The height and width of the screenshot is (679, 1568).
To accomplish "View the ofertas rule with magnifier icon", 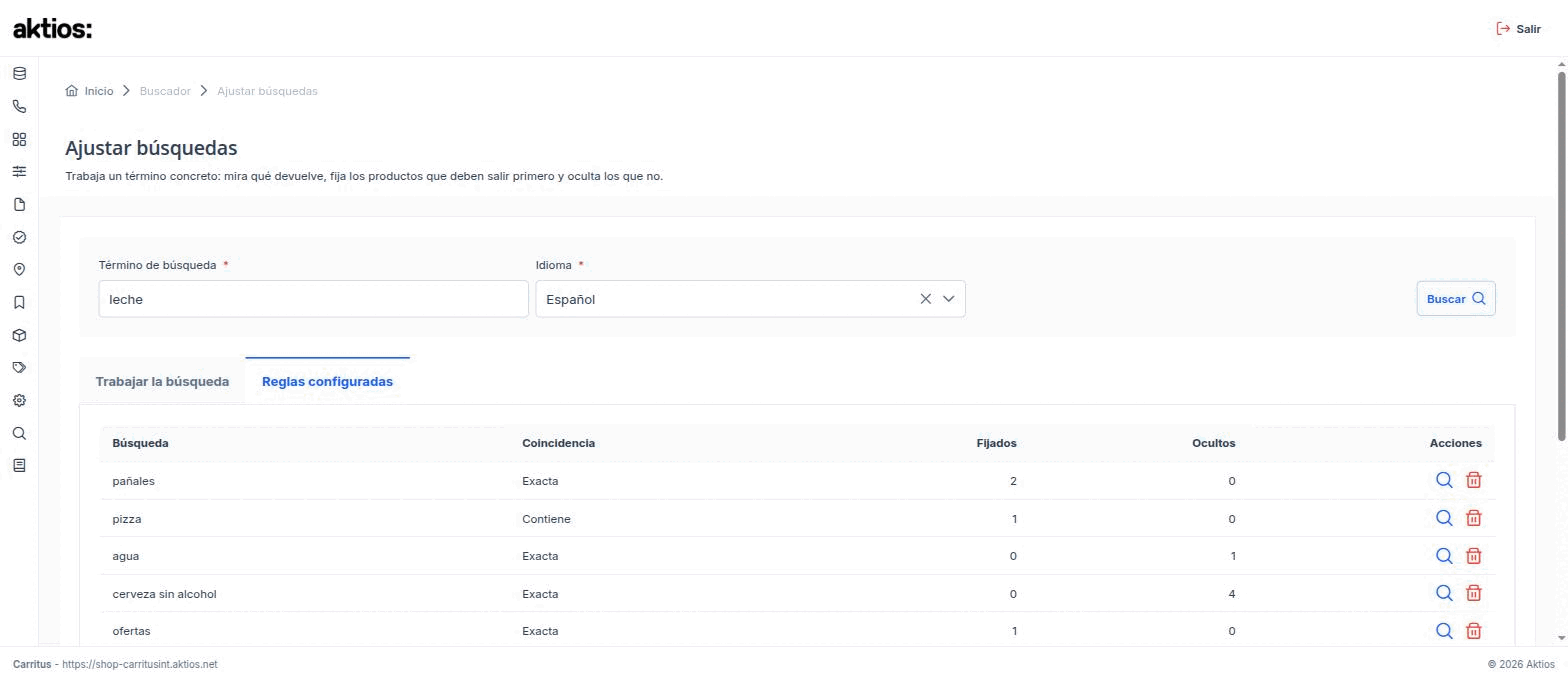I will coord(1444,631).
